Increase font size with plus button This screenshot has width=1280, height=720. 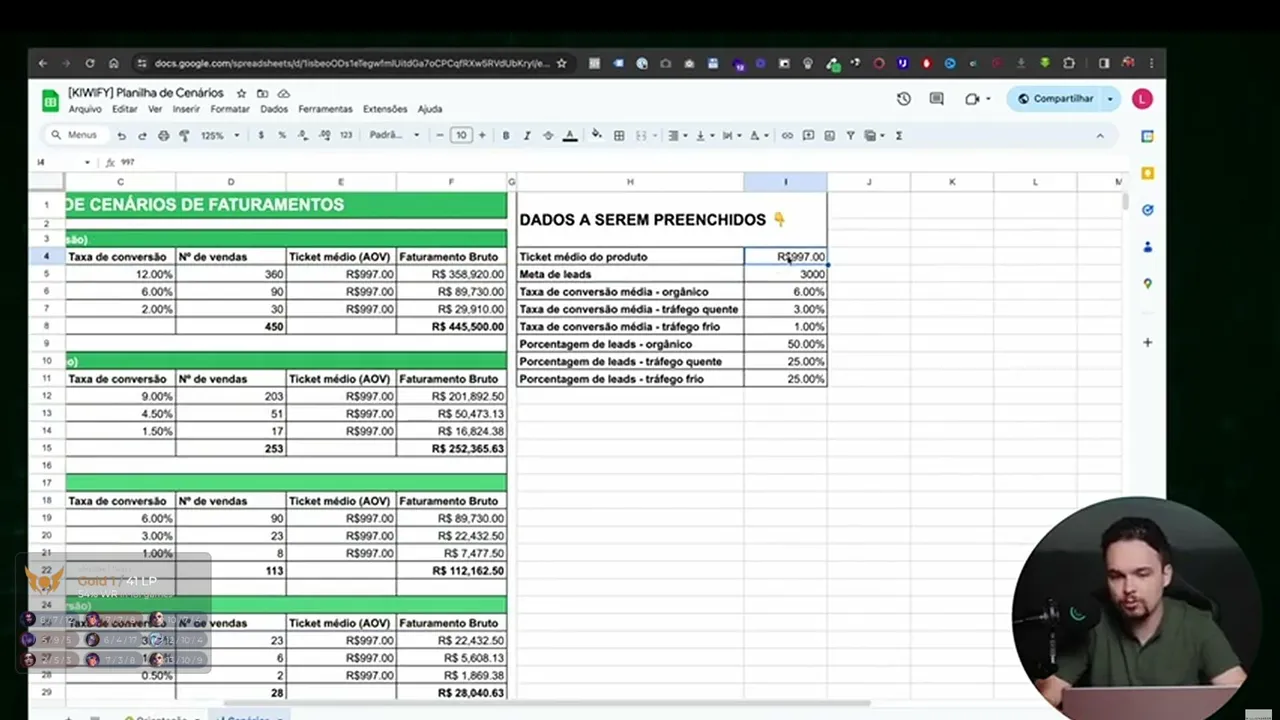point(482,135)
